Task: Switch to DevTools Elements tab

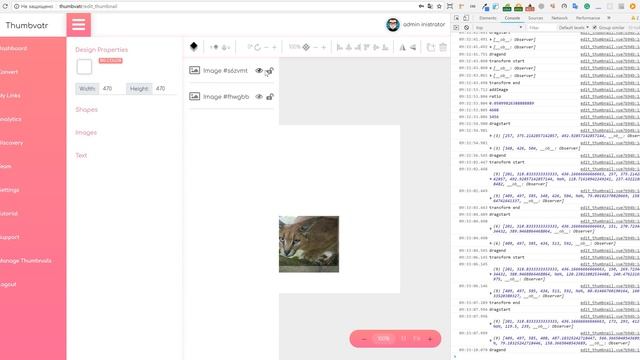Action: [x=487, y=18]
